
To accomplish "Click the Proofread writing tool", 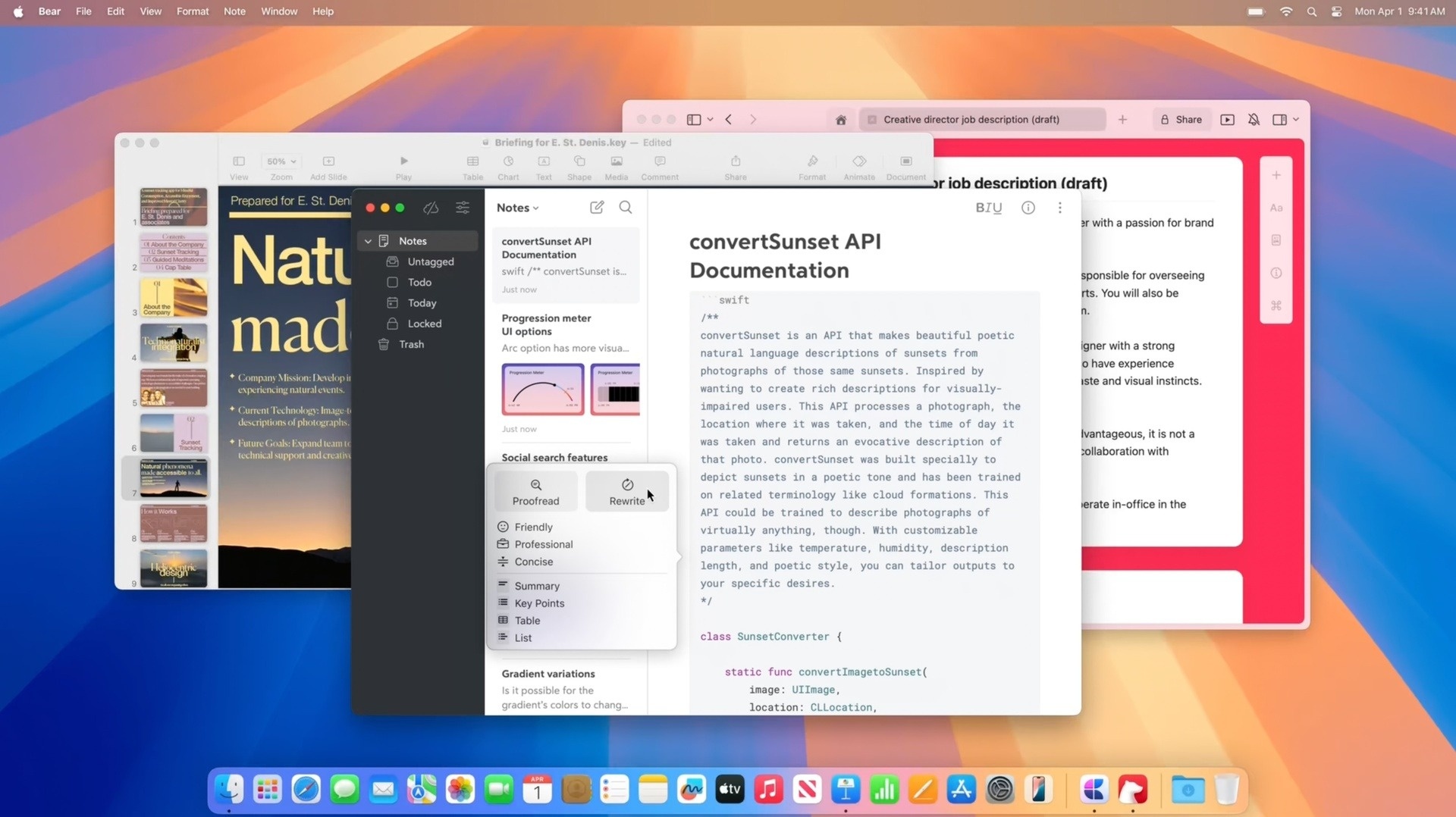I will (x=535, y=492).
